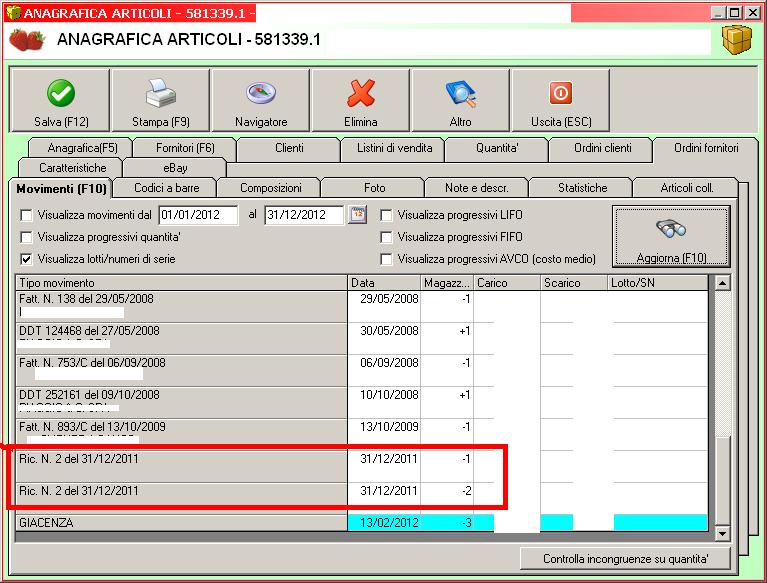This screenshot has height=583, width=767.
Task: Click the Stampa (F9) printer button
Action: click(161, 101)
